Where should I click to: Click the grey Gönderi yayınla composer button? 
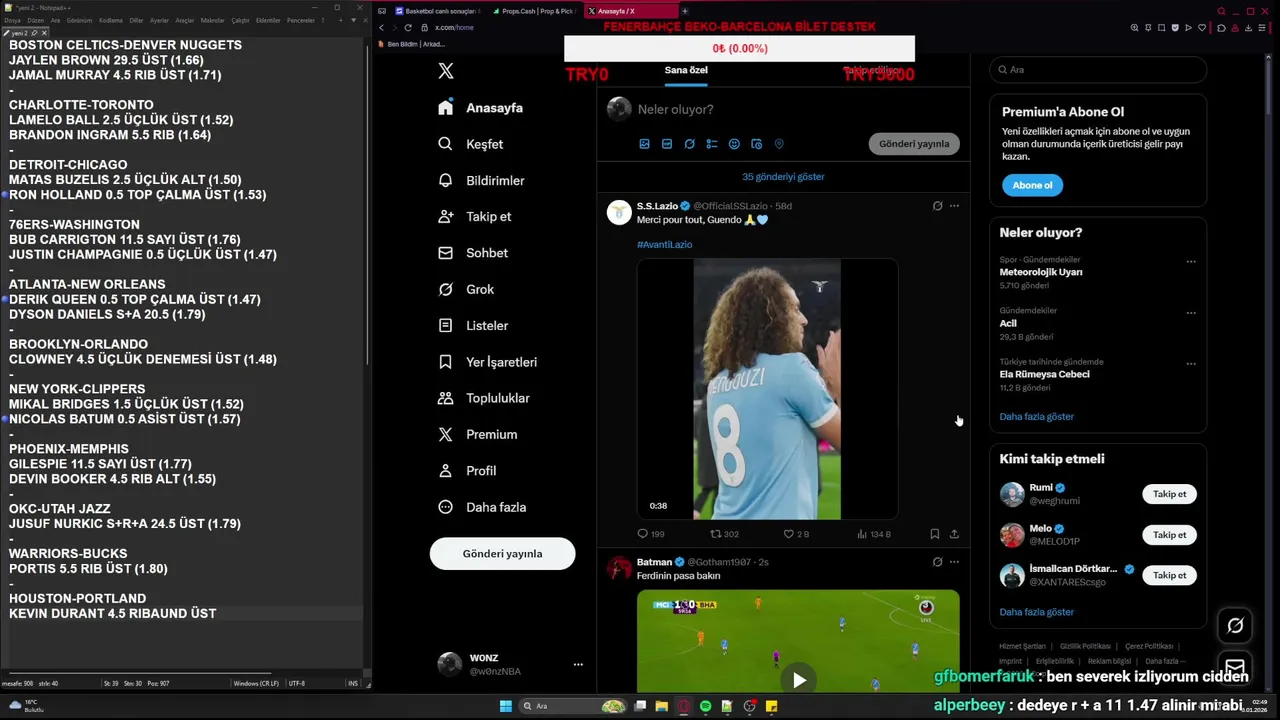pyautogui.click(x=914, y=144)
